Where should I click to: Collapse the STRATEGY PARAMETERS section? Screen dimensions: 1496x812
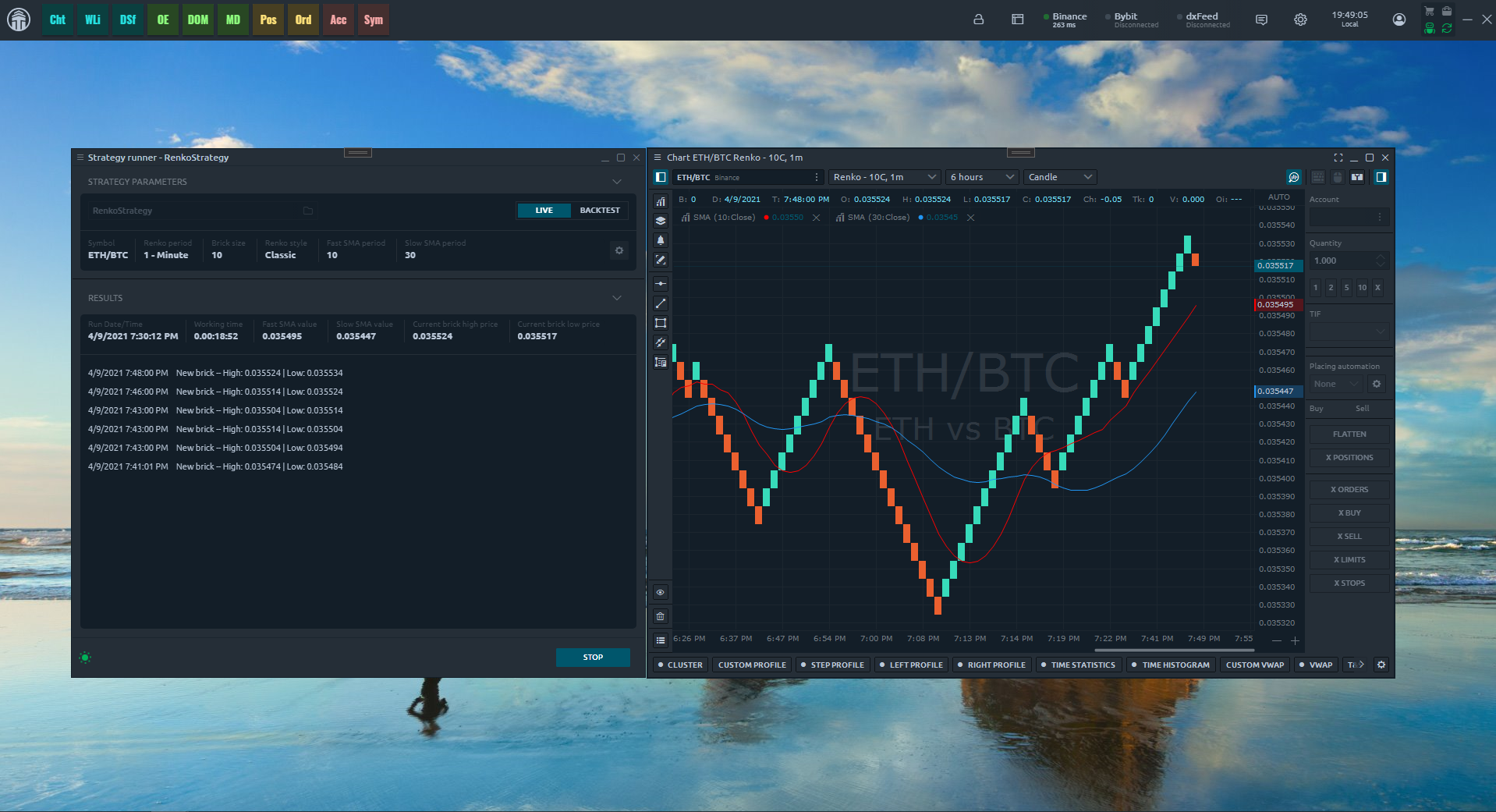click(617, 182)
